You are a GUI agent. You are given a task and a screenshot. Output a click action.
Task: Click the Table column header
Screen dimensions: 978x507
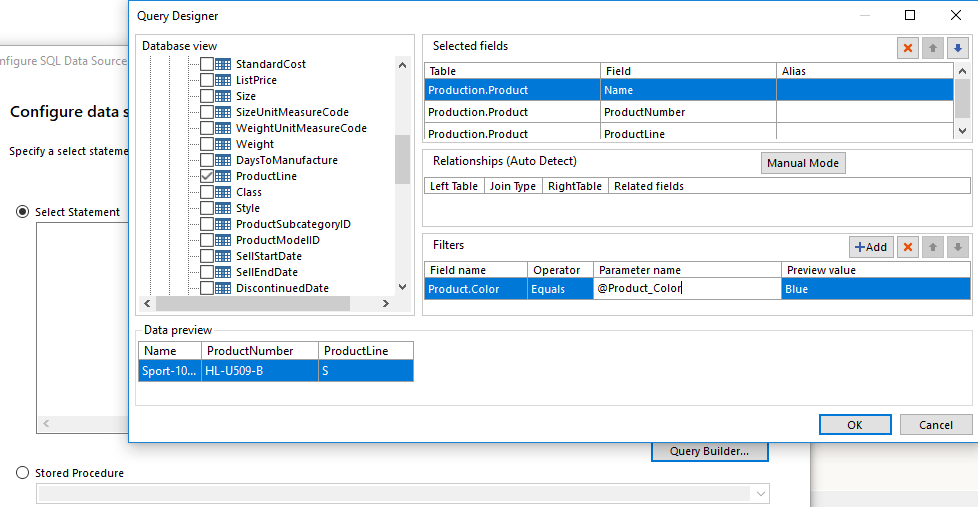[512, 71]
